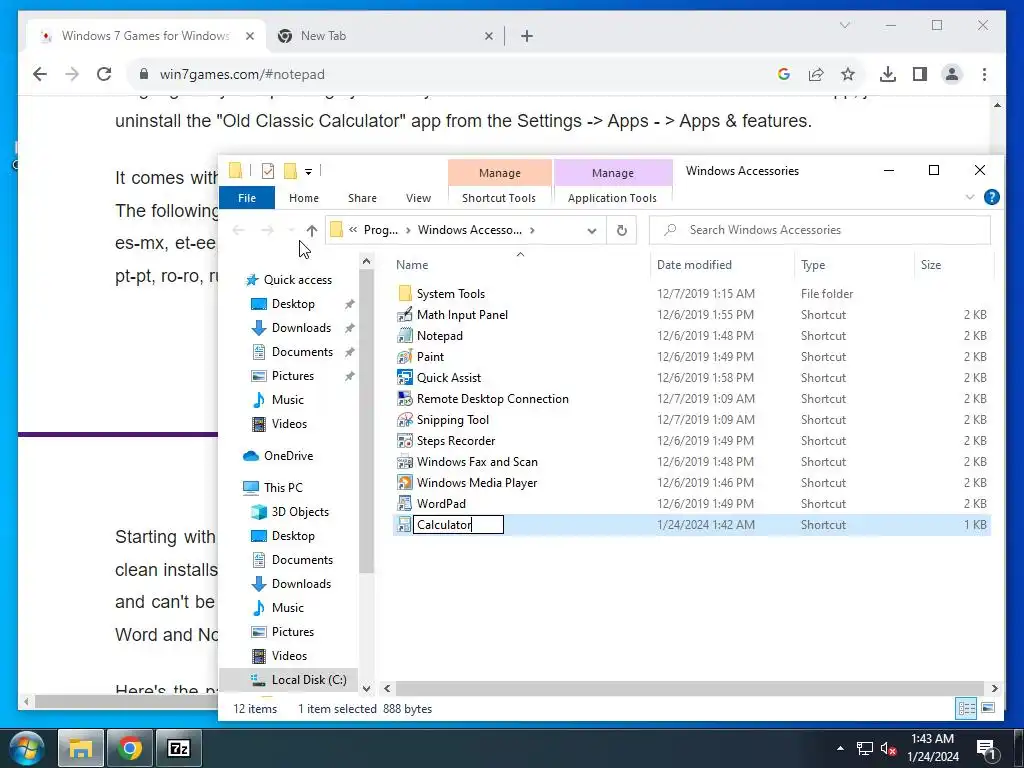Viewport: 1024px width, 768px height.
Task: Open quick access toolbar customize dropdown
Action: point(308,171)
